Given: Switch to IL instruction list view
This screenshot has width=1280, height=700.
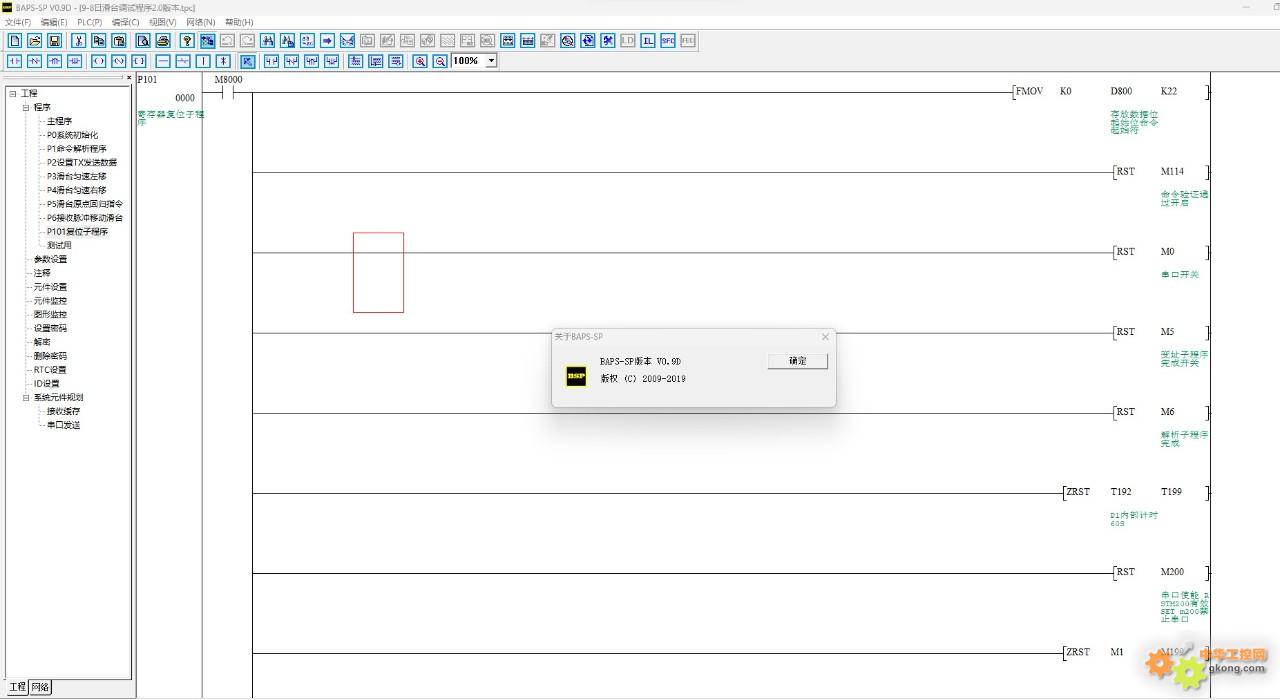Looking at the screenshot, I should coord(648,41).
